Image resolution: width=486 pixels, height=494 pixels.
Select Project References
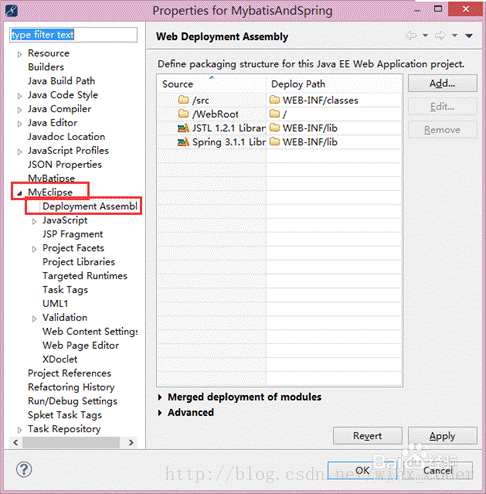click(x=69, y=373)
